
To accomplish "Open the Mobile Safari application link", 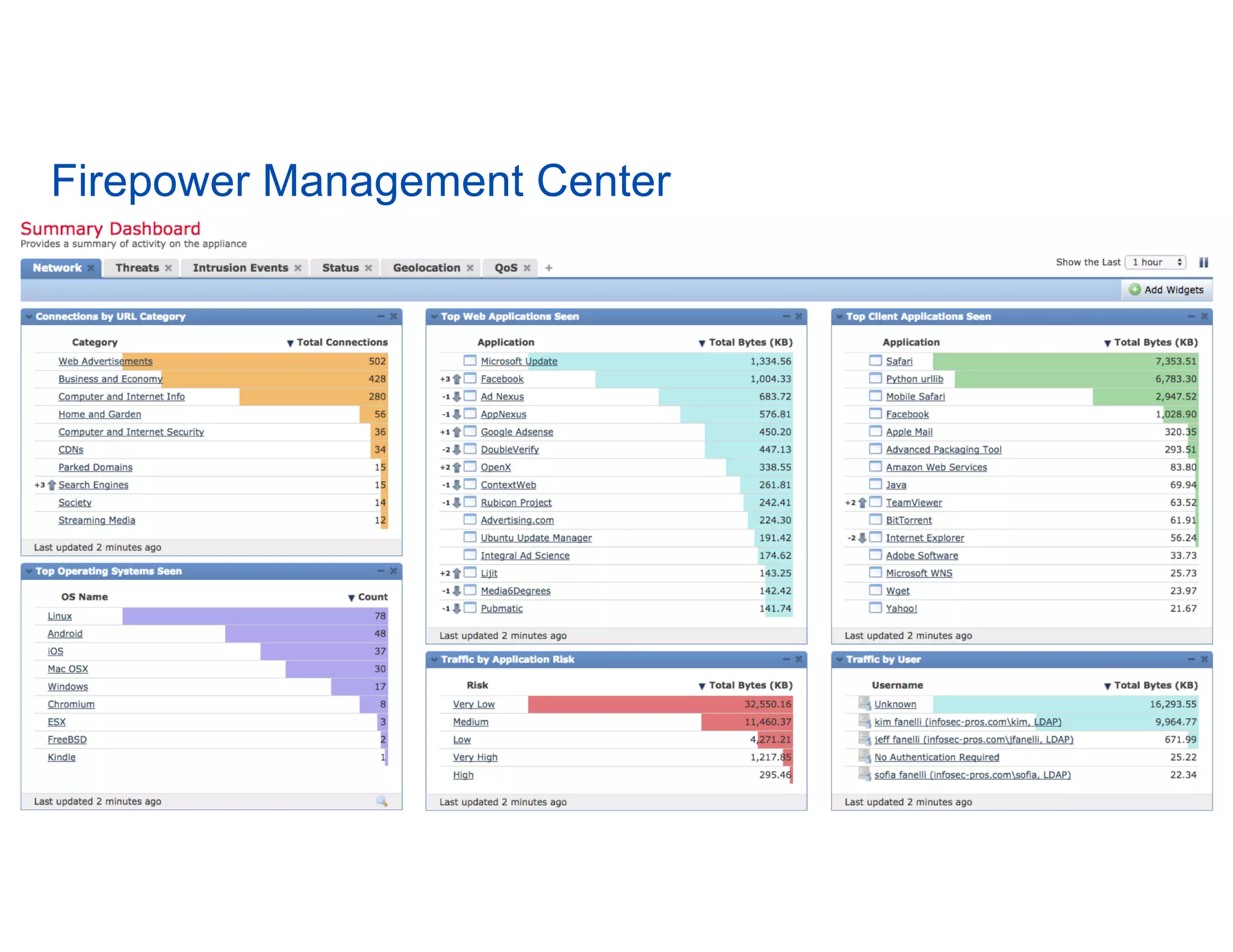I will pos(915,397).
